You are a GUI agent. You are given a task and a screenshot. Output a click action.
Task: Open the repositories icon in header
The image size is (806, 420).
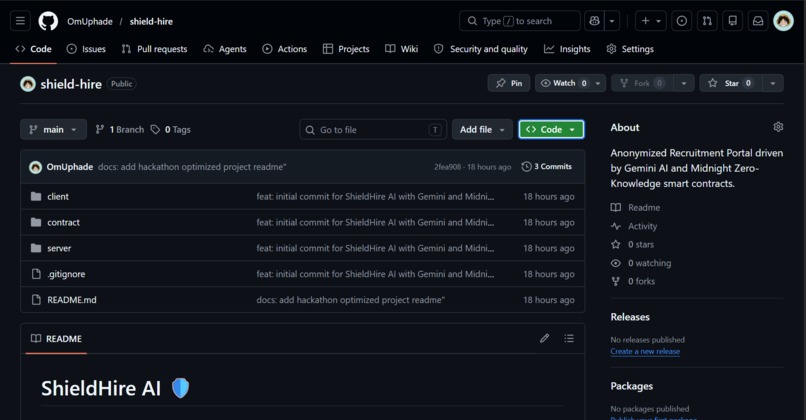click(x=732, y=21)
